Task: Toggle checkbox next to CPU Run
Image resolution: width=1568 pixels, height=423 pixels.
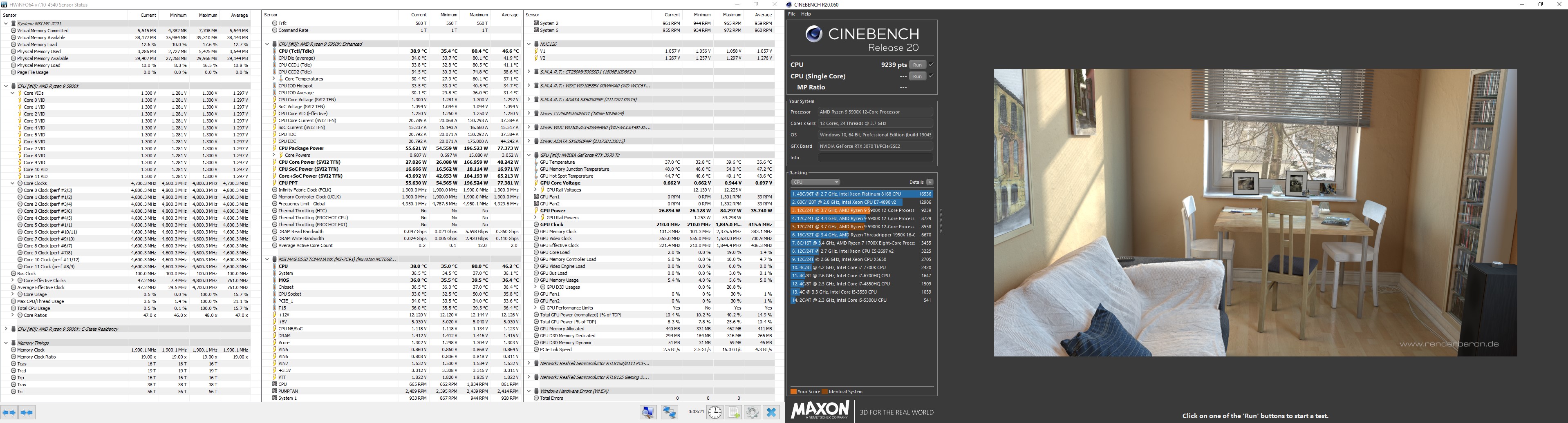Action: pyautogui.click(x=931, y=65)
